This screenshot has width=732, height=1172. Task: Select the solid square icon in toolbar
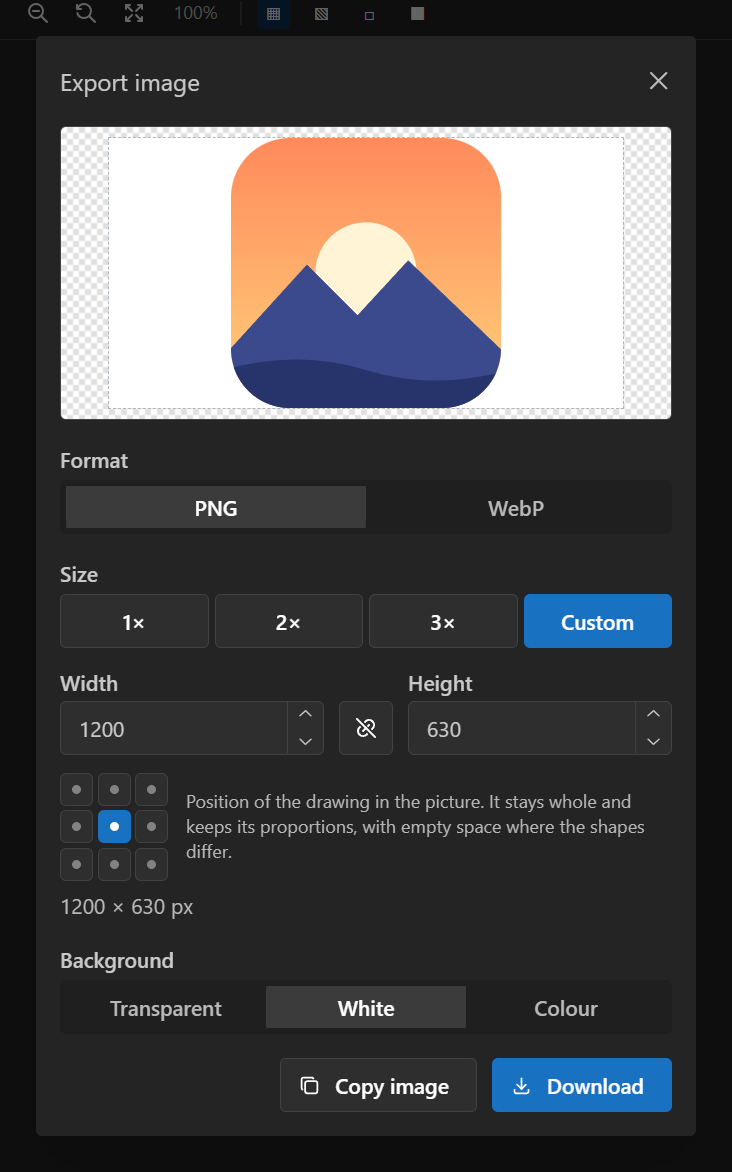coord(417,13)
